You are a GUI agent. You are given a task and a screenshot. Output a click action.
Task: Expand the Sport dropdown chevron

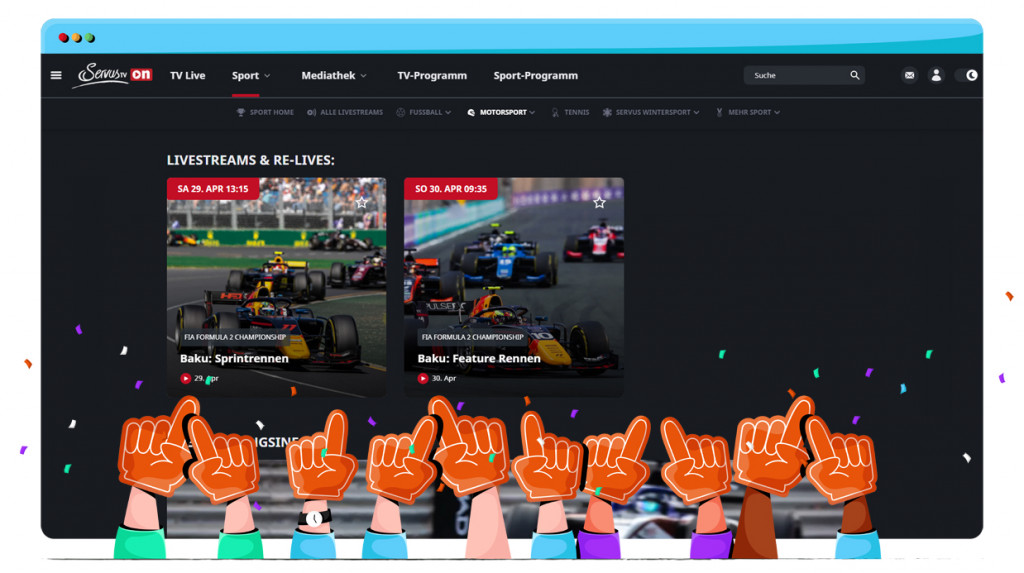point(267,76)
